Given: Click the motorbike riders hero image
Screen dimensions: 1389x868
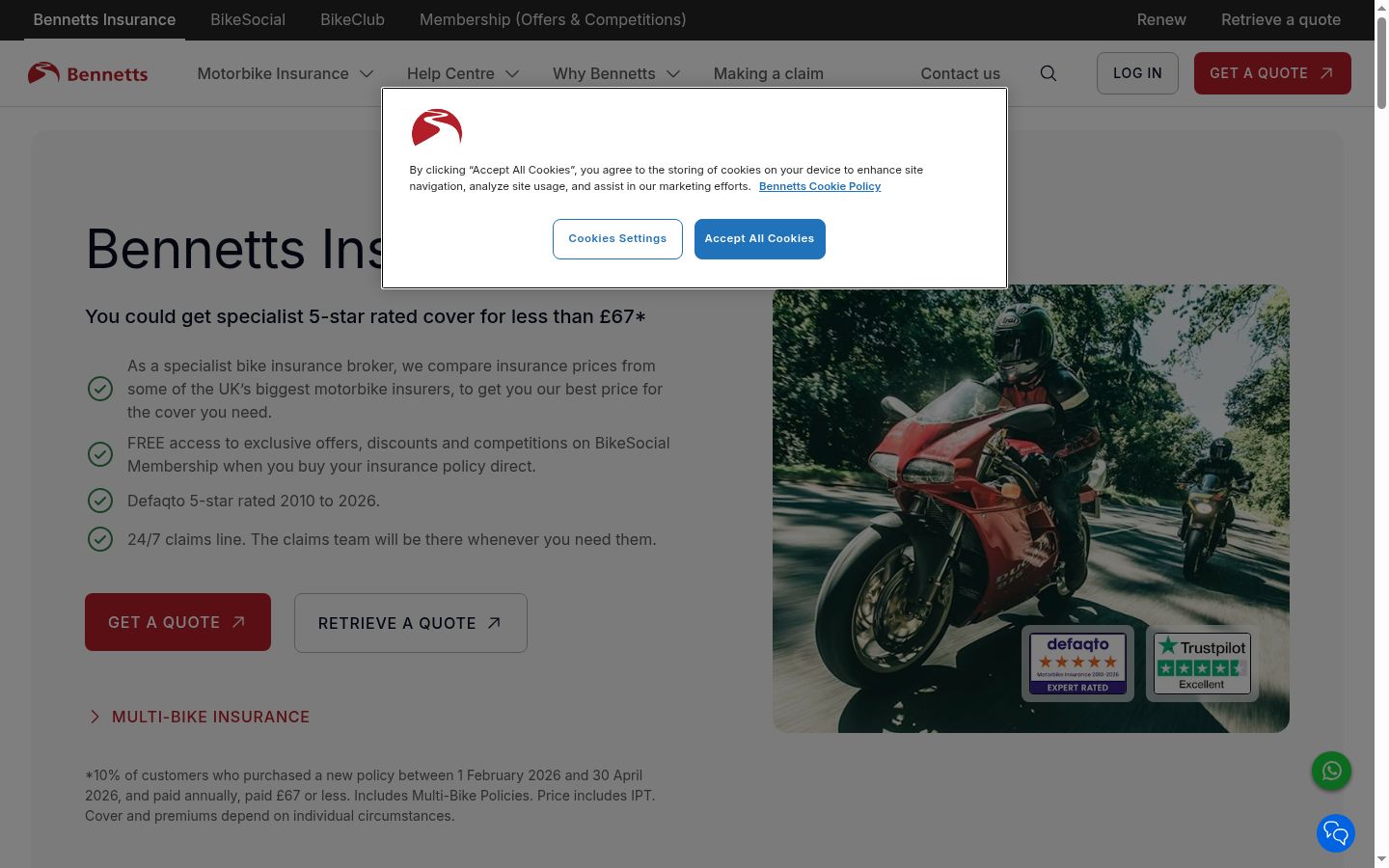Looking at the screenshot, I should 1031,508.
